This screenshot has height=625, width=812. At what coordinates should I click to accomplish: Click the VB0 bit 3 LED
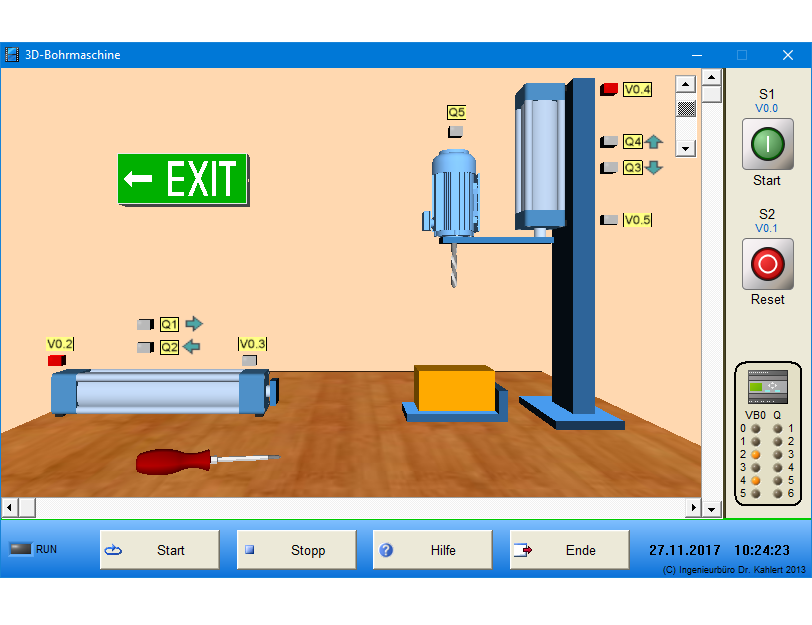[x=756, y=468]
